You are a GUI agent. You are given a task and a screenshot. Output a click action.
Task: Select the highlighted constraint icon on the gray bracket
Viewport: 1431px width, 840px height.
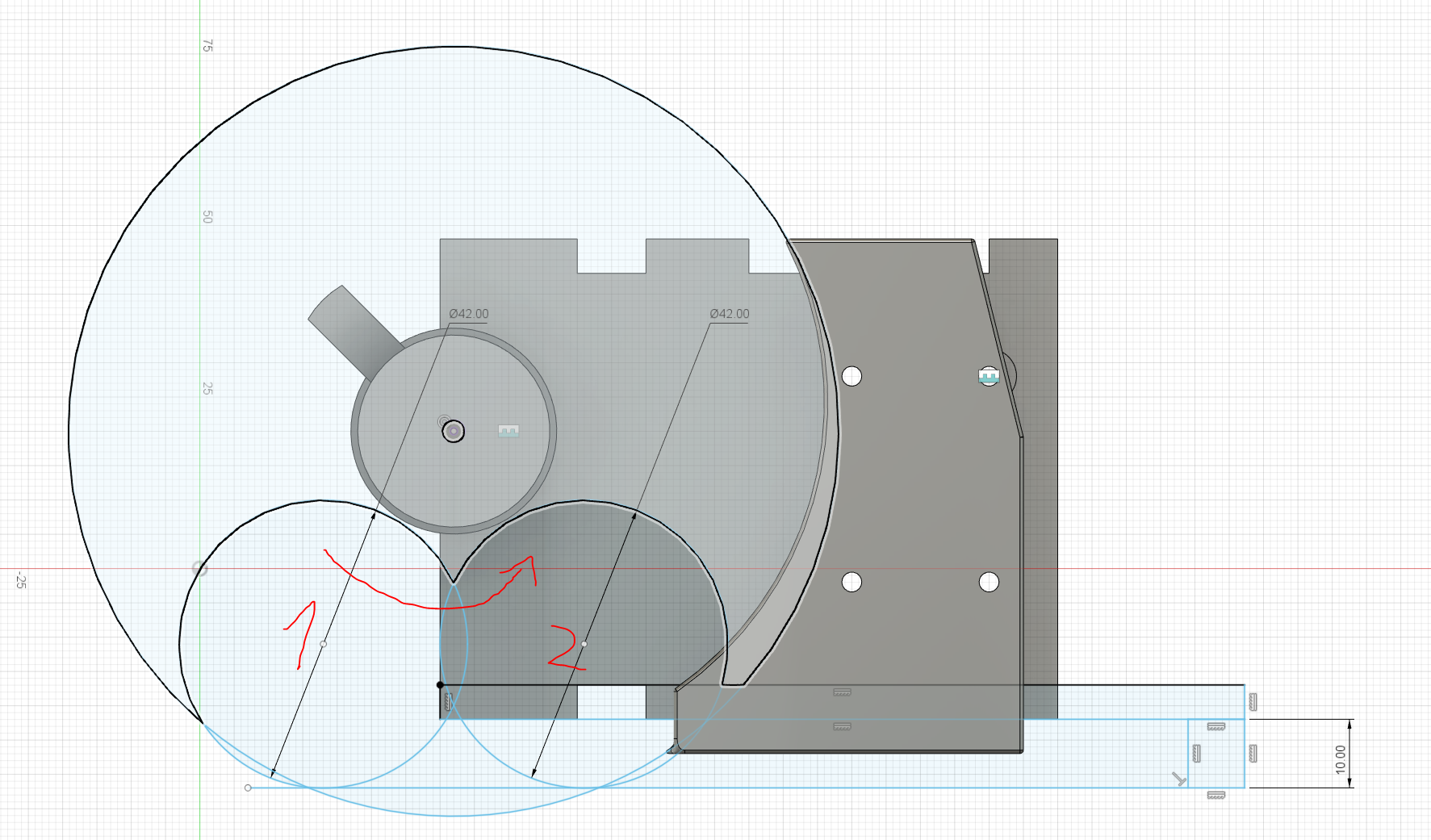click(x=989, y=376)
